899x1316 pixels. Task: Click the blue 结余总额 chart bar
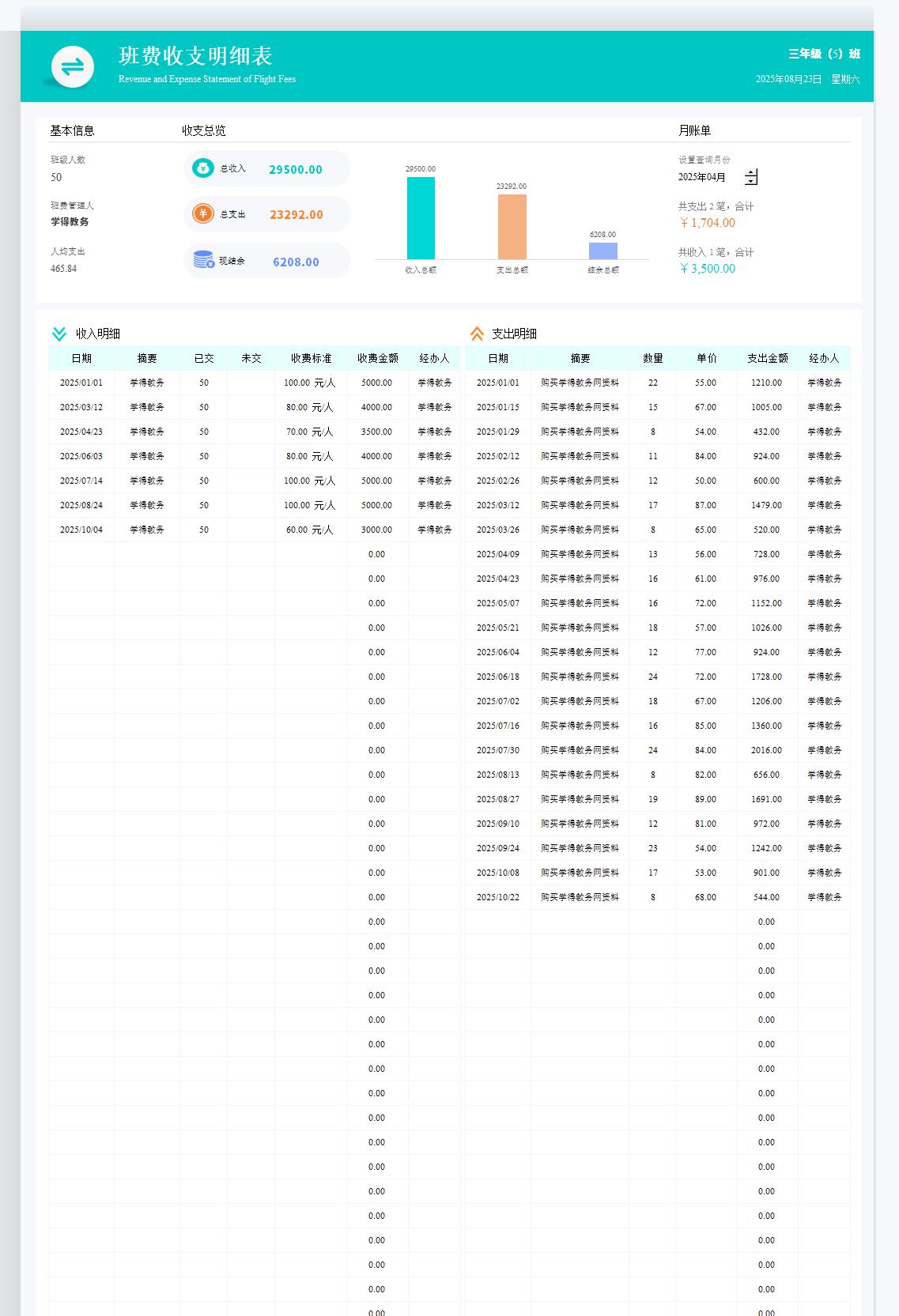[602, 251]
